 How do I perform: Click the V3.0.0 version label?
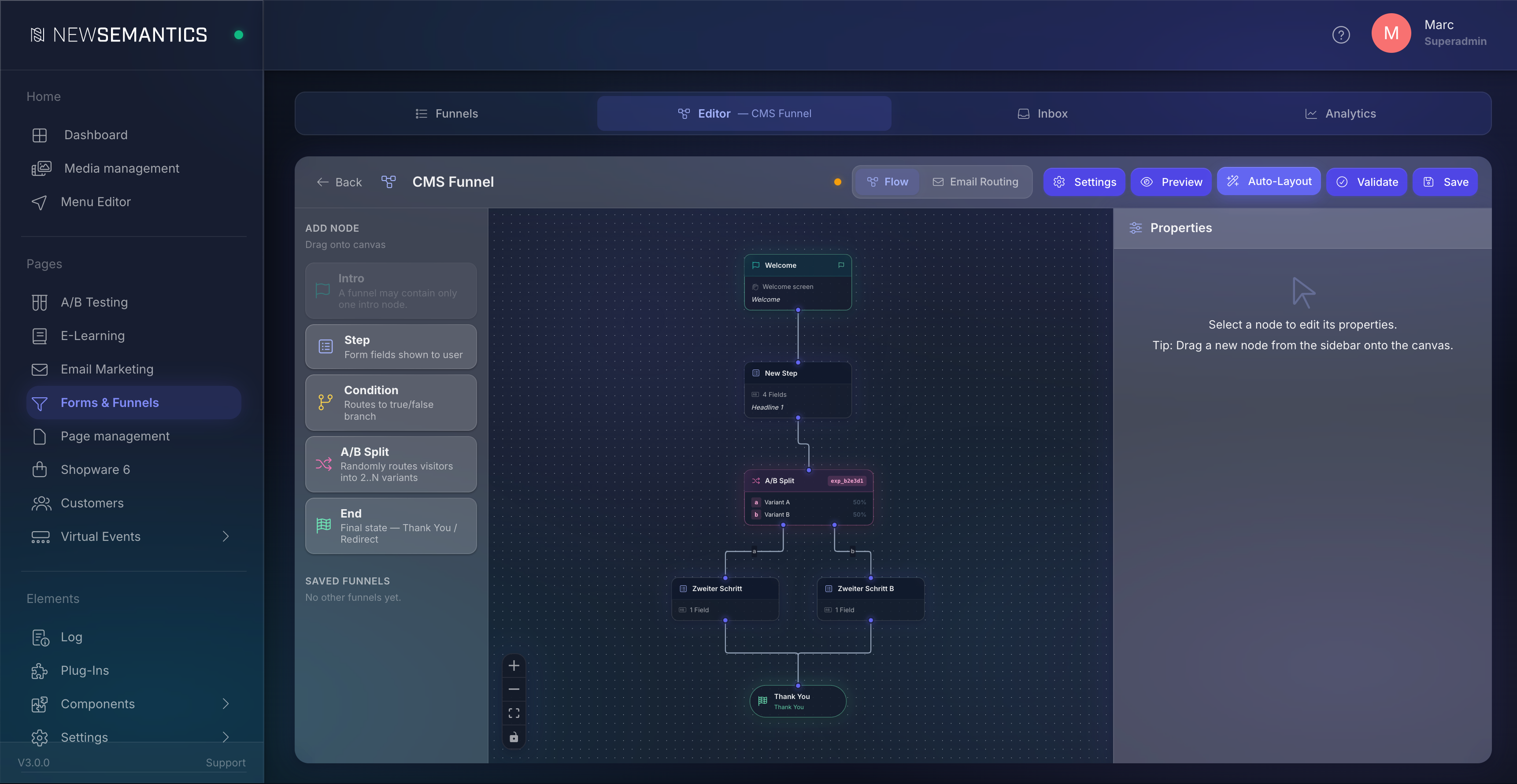[33, 763]
